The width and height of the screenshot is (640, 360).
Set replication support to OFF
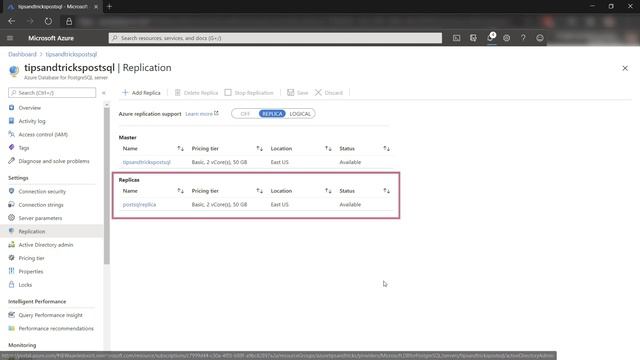[245, 114]
